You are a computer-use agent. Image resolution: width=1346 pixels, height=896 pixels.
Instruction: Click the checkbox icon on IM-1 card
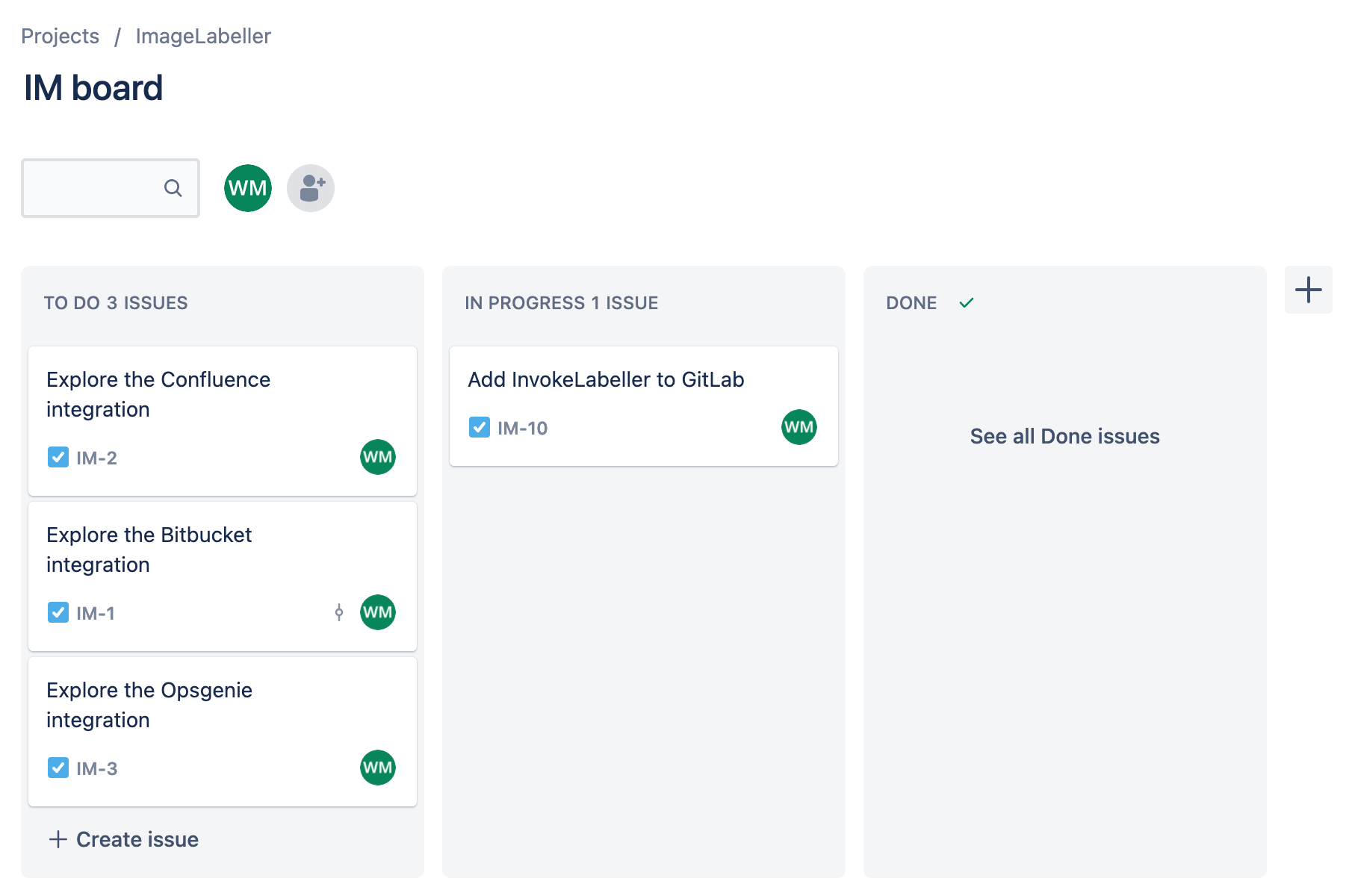[x=58, y=612]
